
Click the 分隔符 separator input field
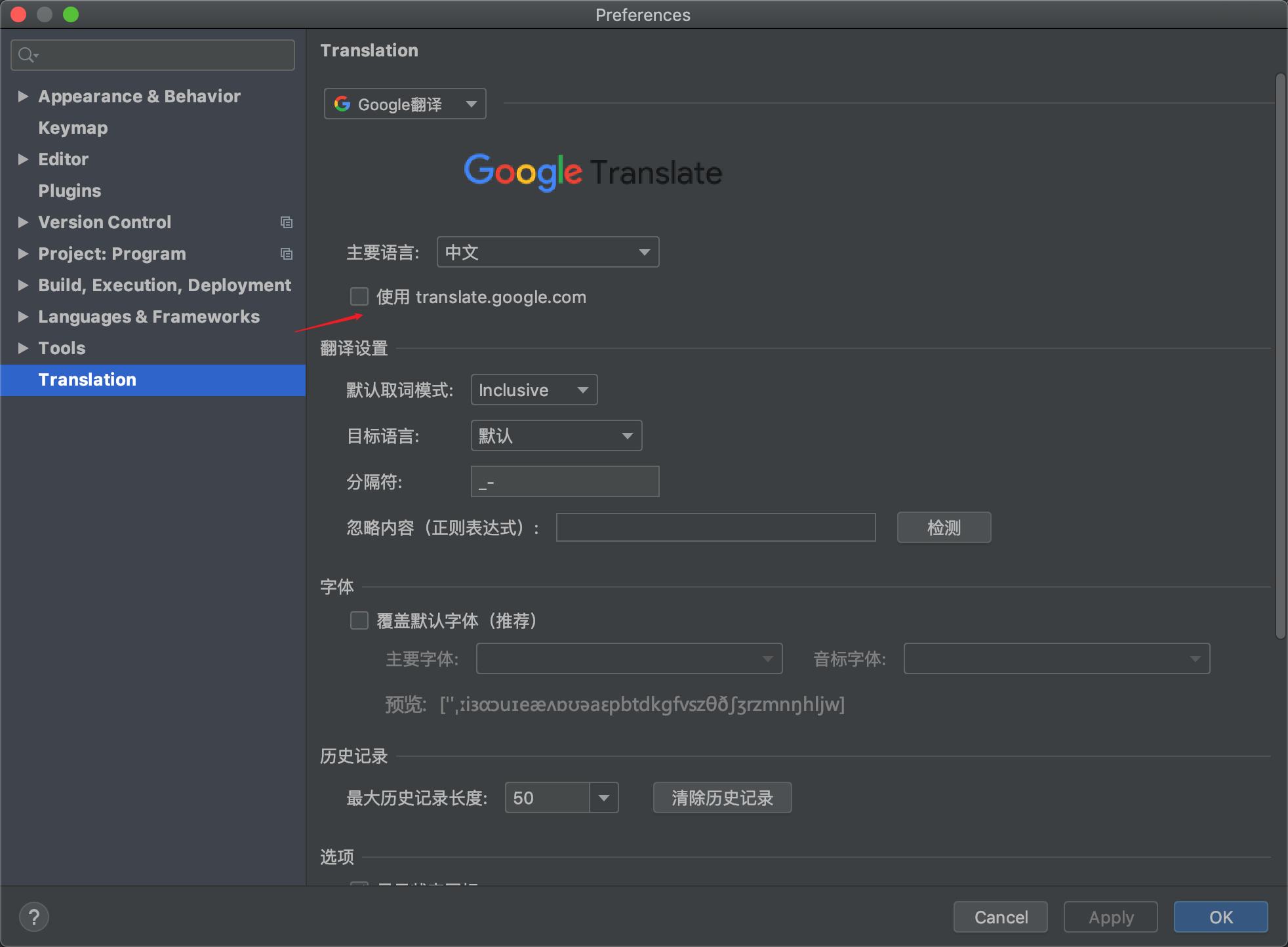pyautogui.click(x=565, y=481)
